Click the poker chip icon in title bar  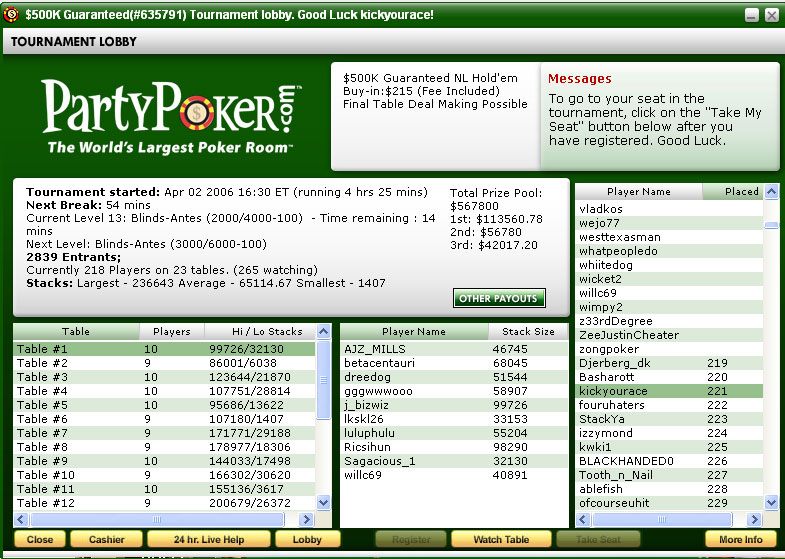(13, 15)
